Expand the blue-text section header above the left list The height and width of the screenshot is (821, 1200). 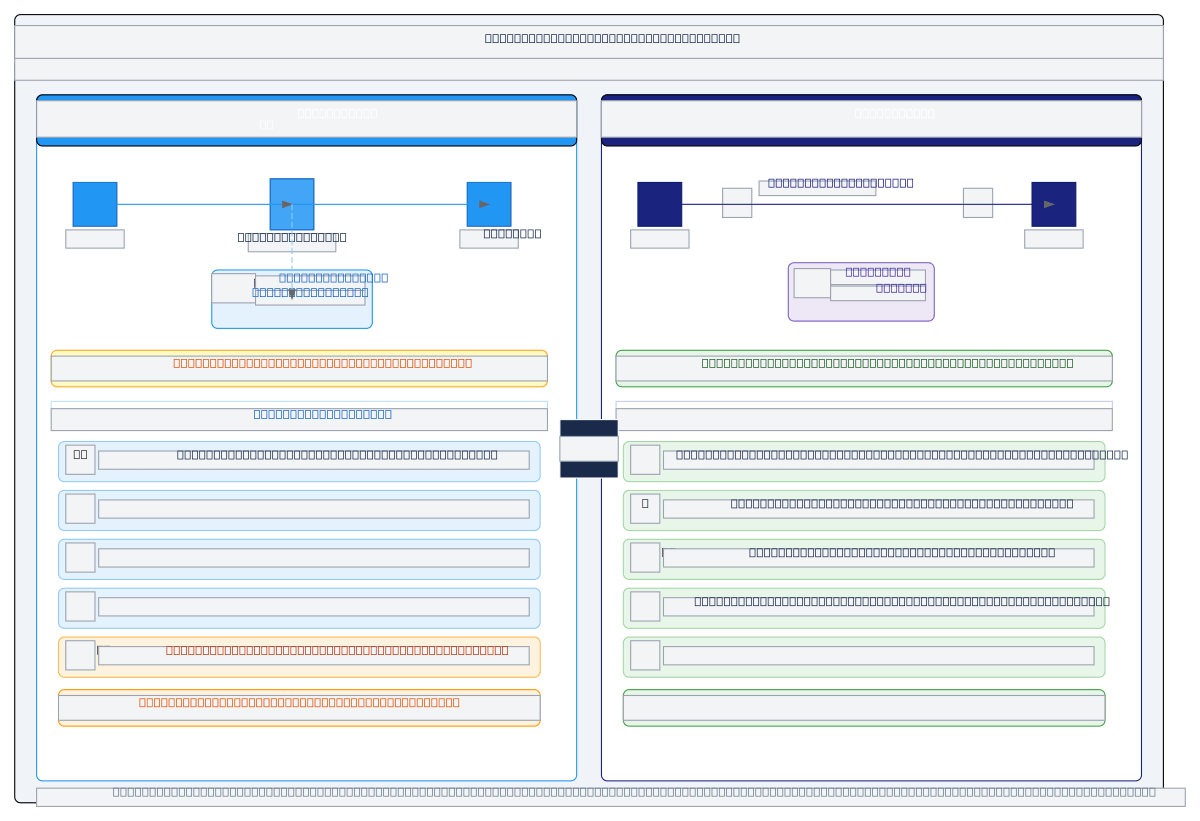299,417
